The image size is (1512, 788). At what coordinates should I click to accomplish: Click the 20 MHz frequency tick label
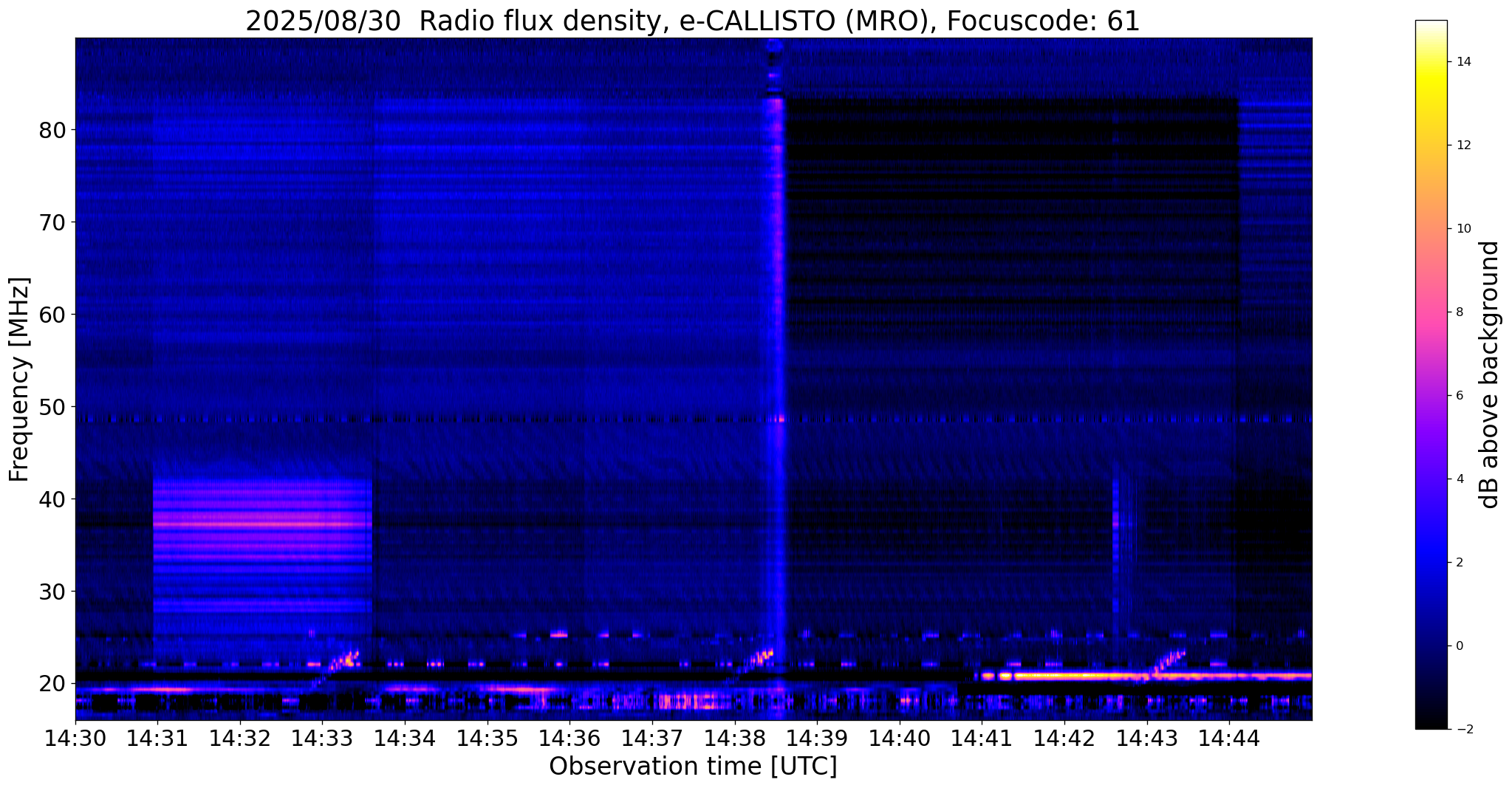point(53,683)
